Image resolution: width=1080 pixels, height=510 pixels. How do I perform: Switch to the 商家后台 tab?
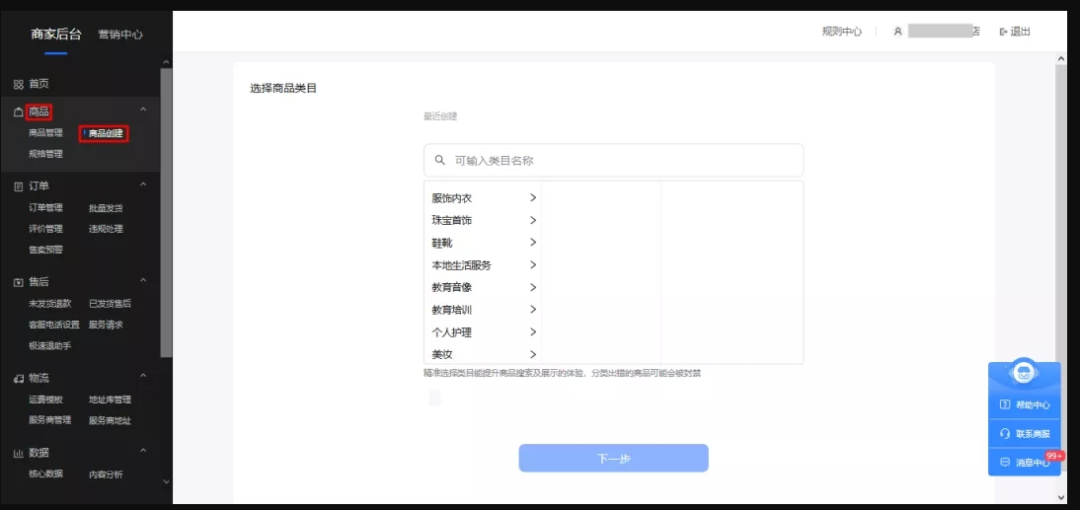[x=56, y=34]
